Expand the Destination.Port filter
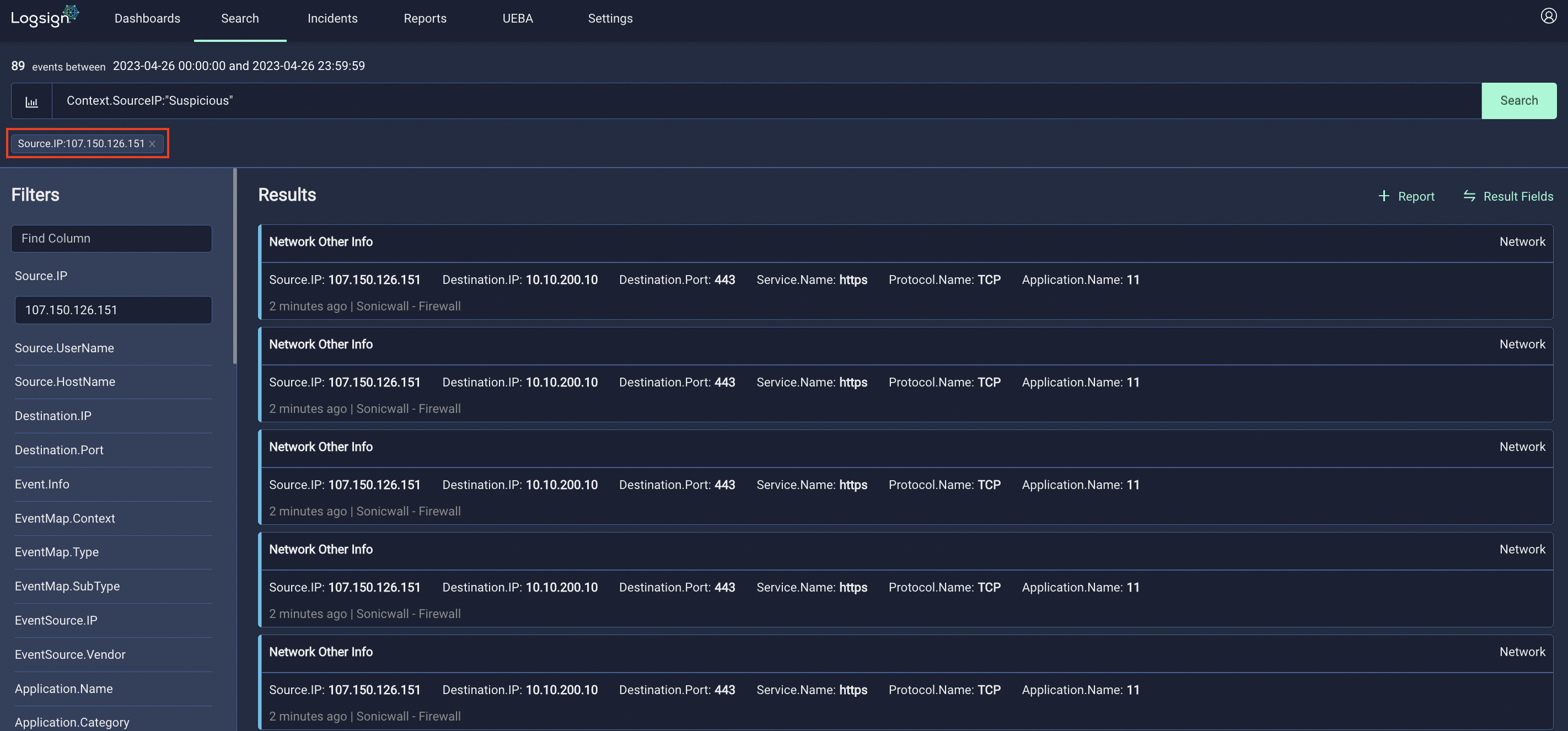Viewport: 1568px width, 731px height. point(59,450)
